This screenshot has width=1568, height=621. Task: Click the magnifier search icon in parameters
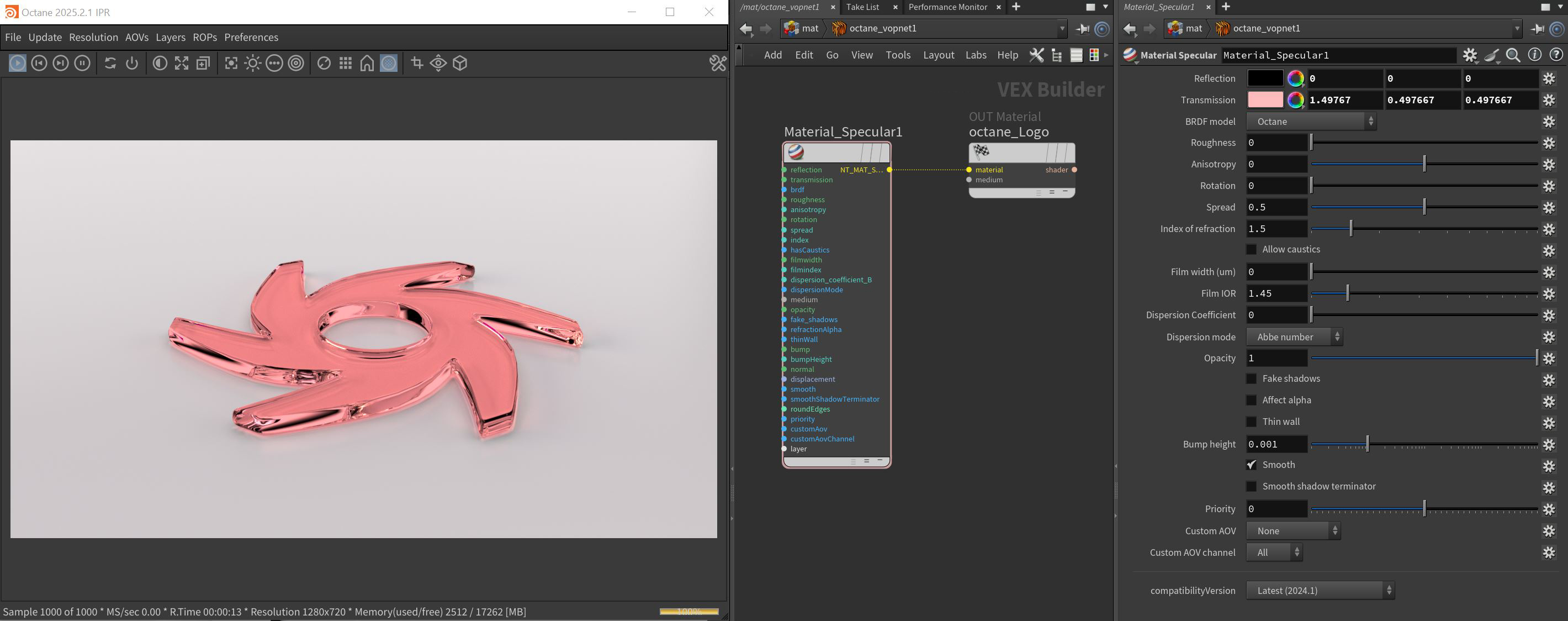click(x=1513, y=55)
